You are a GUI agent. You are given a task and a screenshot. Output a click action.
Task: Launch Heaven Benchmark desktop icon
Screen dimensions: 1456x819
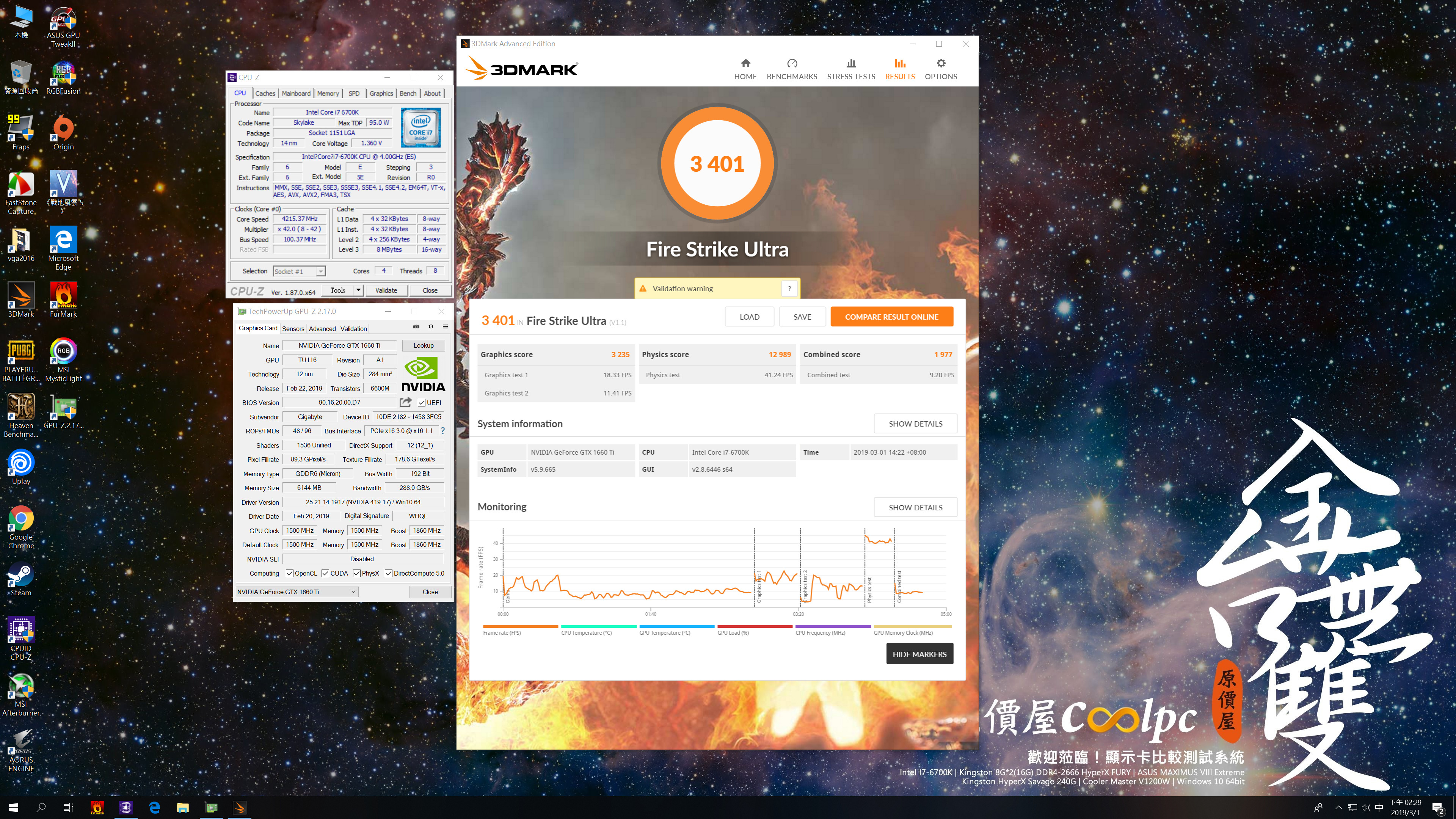tap(21, 416)
